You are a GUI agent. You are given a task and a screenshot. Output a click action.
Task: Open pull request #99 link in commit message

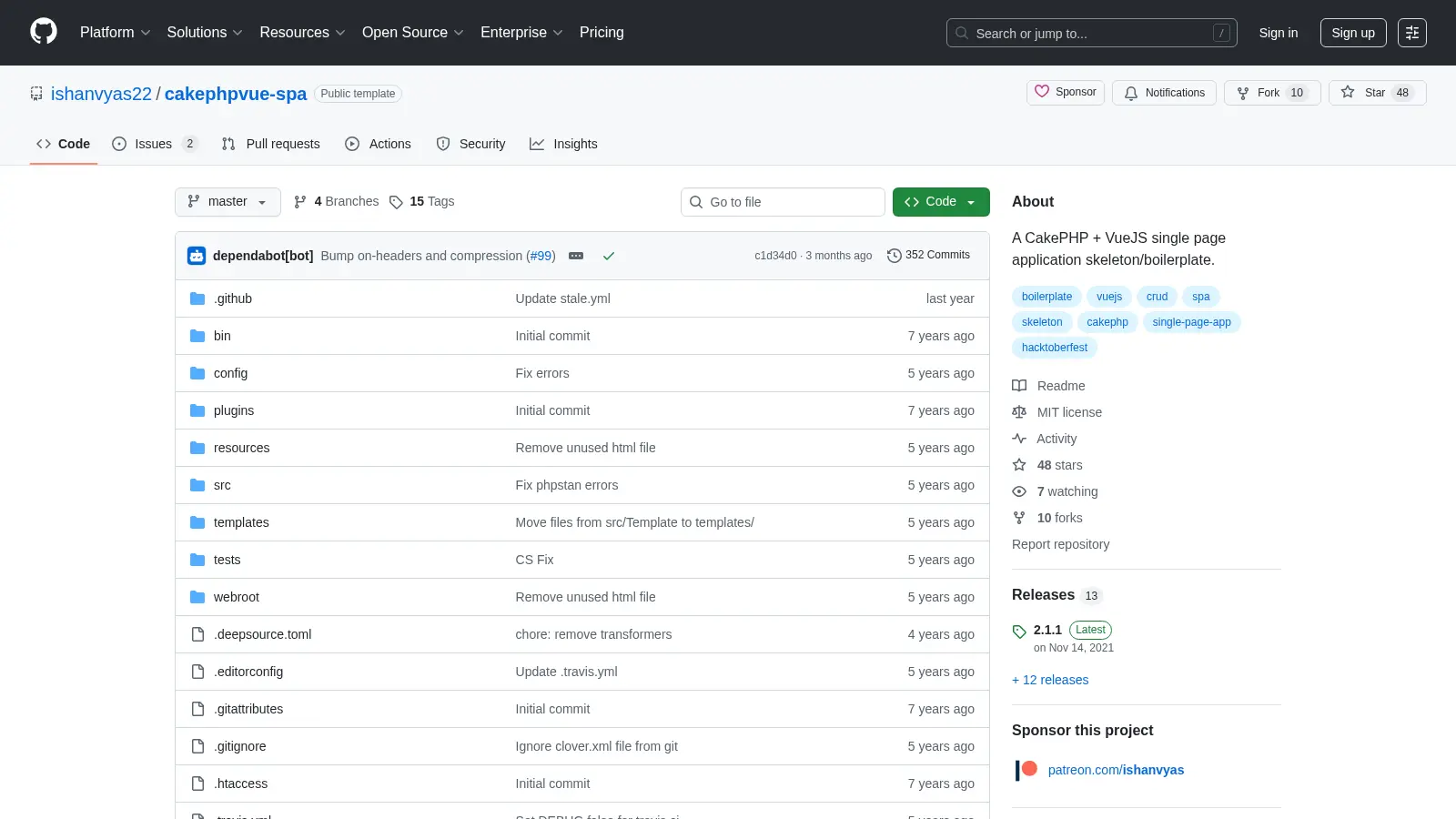541,256
